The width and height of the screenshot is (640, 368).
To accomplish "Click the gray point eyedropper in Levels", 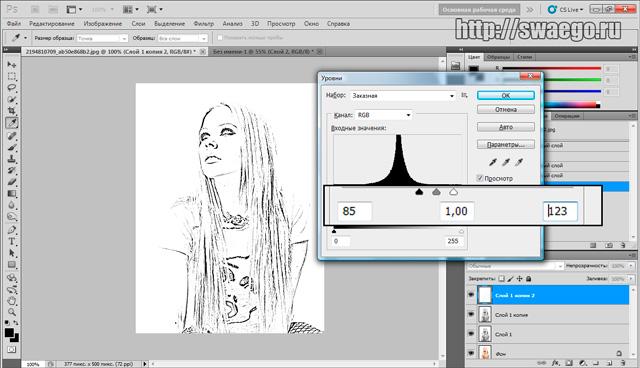I will [x=506, y=162].
